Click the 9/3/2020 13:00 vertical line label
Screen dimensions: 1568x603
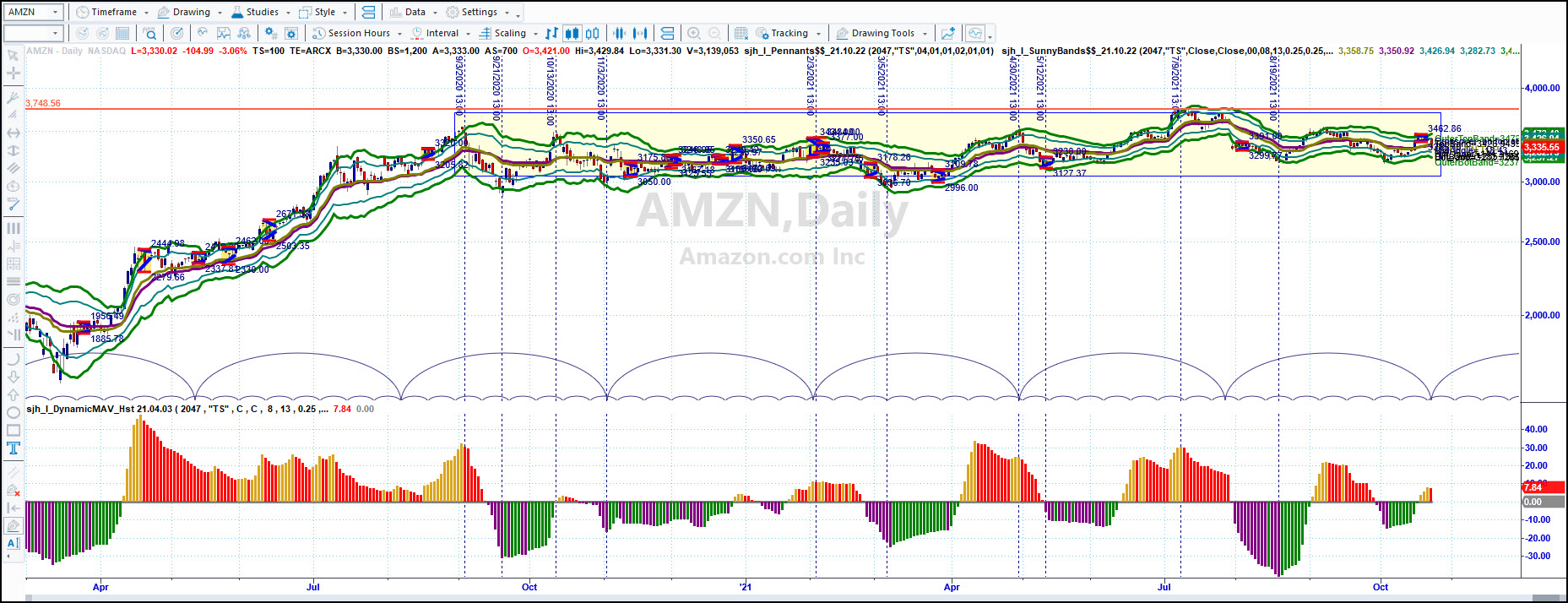tap(458, 84)
